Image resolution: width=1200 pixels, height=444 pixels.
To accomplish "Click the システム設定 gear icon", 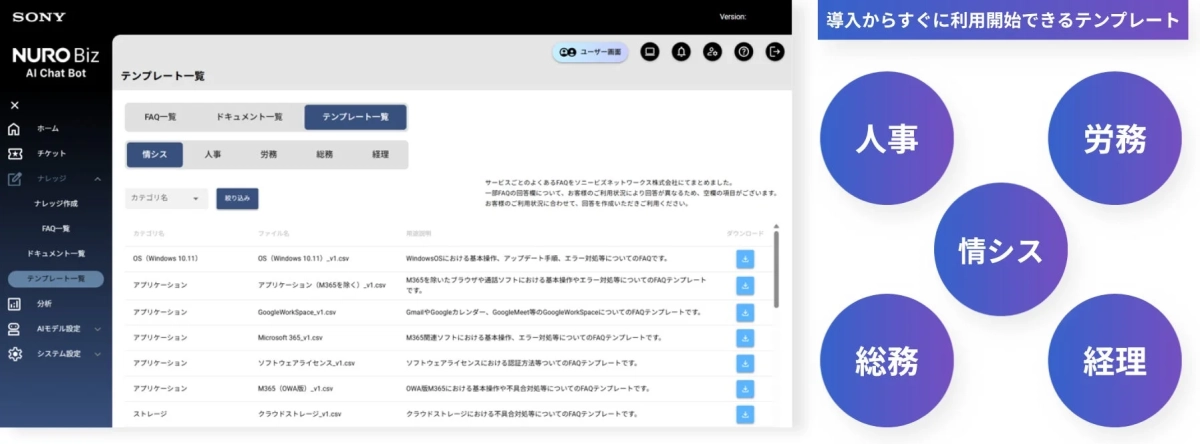I will point(14,354).
